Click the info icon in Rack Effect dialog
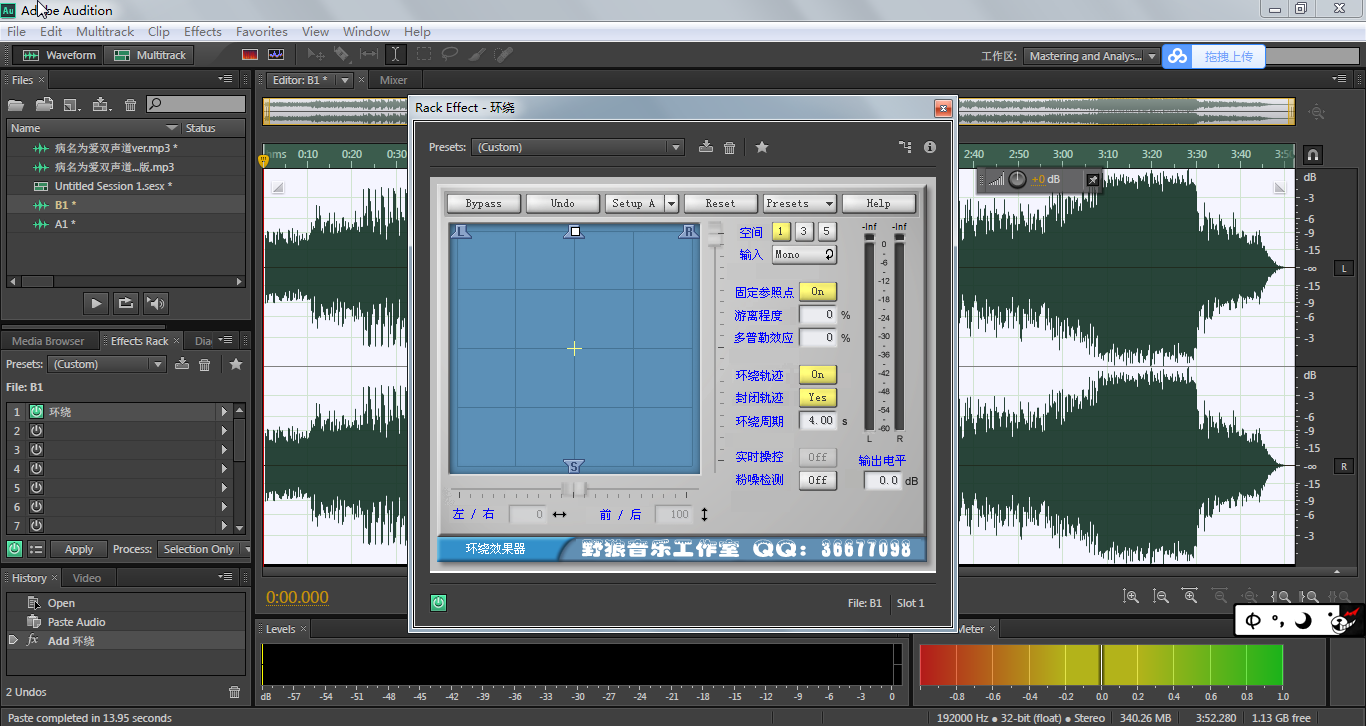Screen dimensions: 1366x726 (930, 147)
